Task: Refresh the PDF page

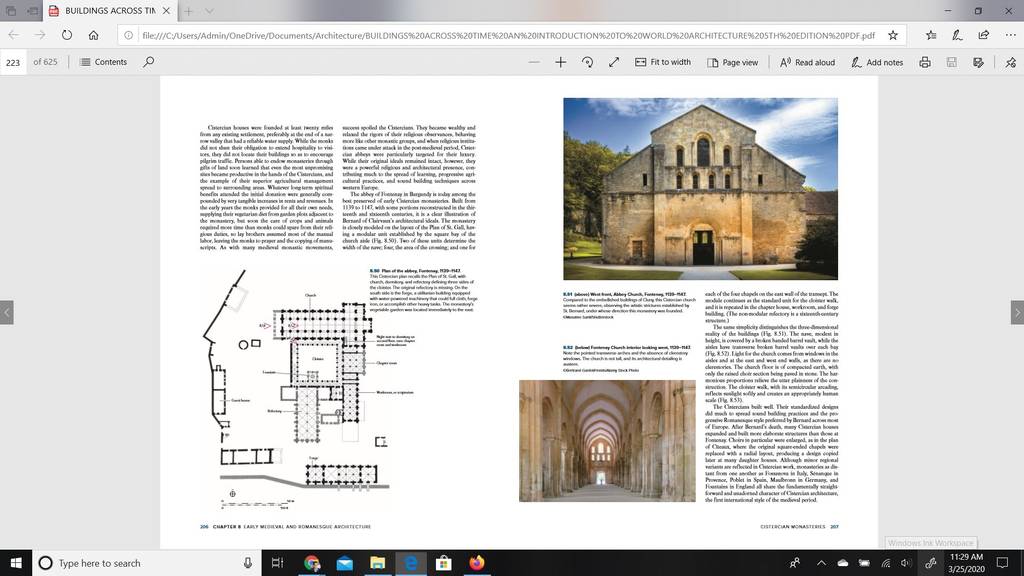Action: pyautogui.click(x=67, y=35)
